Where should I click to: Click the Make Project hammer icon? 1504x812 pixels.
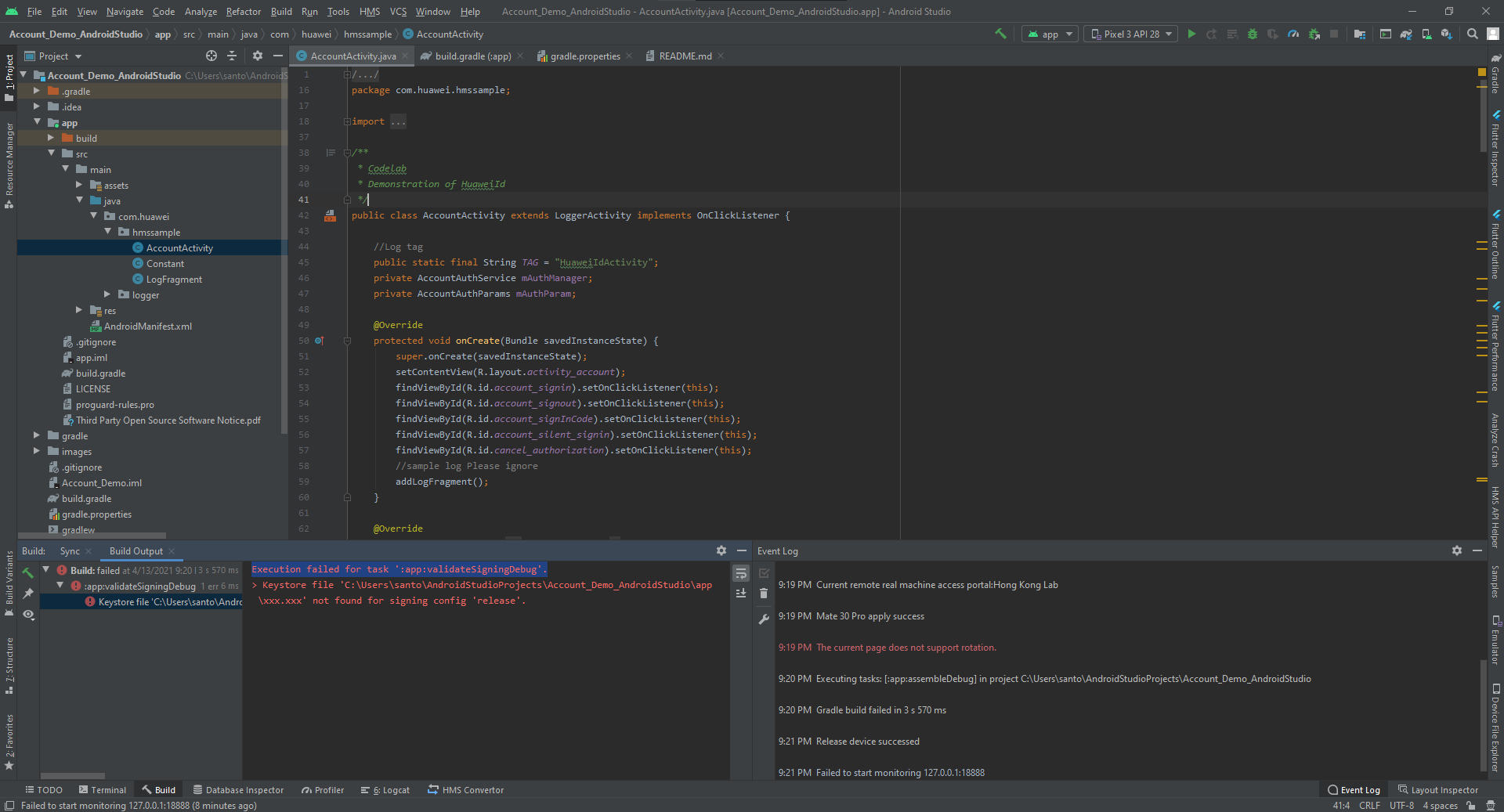coord(1000,34)
